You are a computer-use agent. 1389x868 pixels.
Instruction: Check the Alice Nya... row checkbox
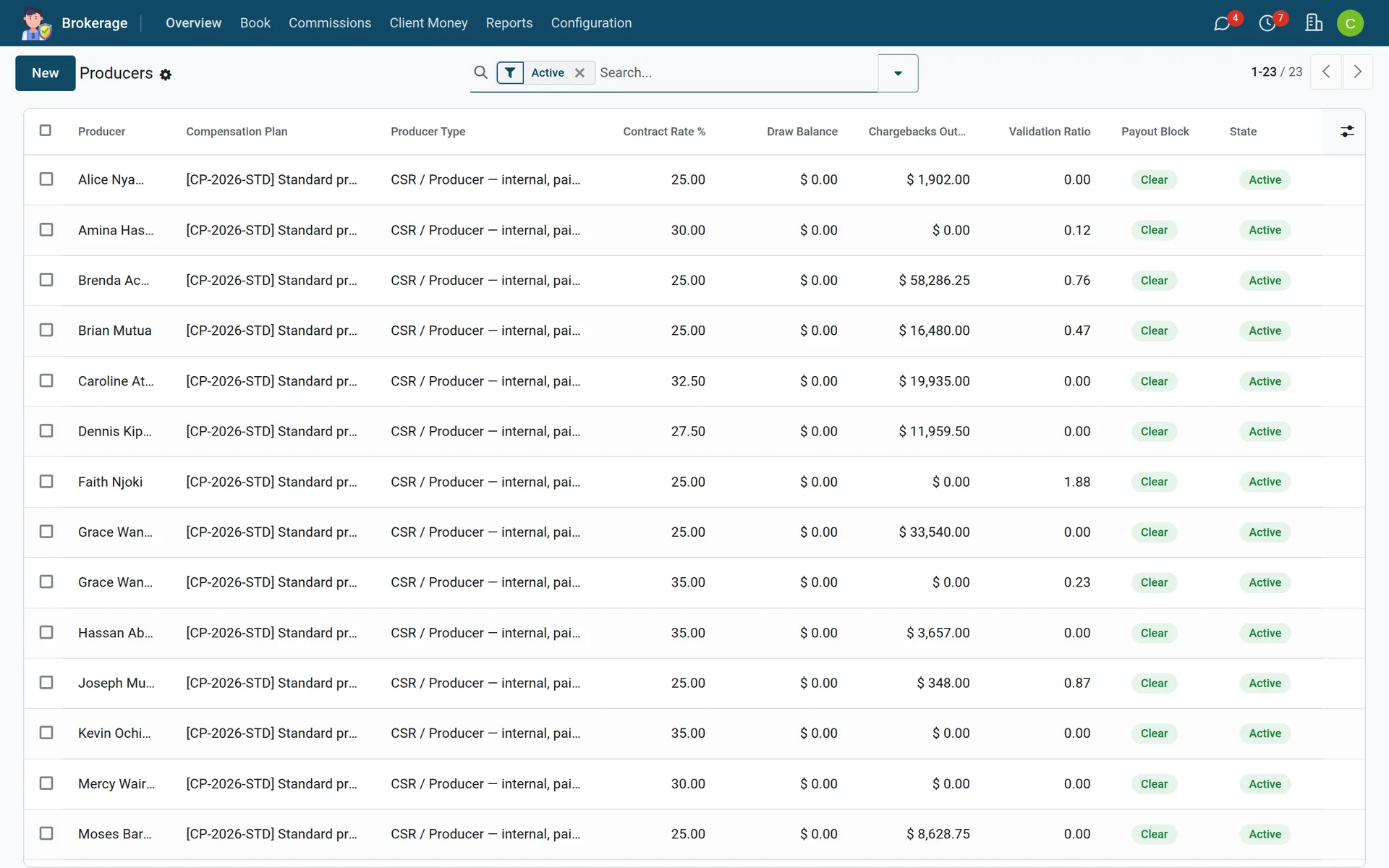46,179
